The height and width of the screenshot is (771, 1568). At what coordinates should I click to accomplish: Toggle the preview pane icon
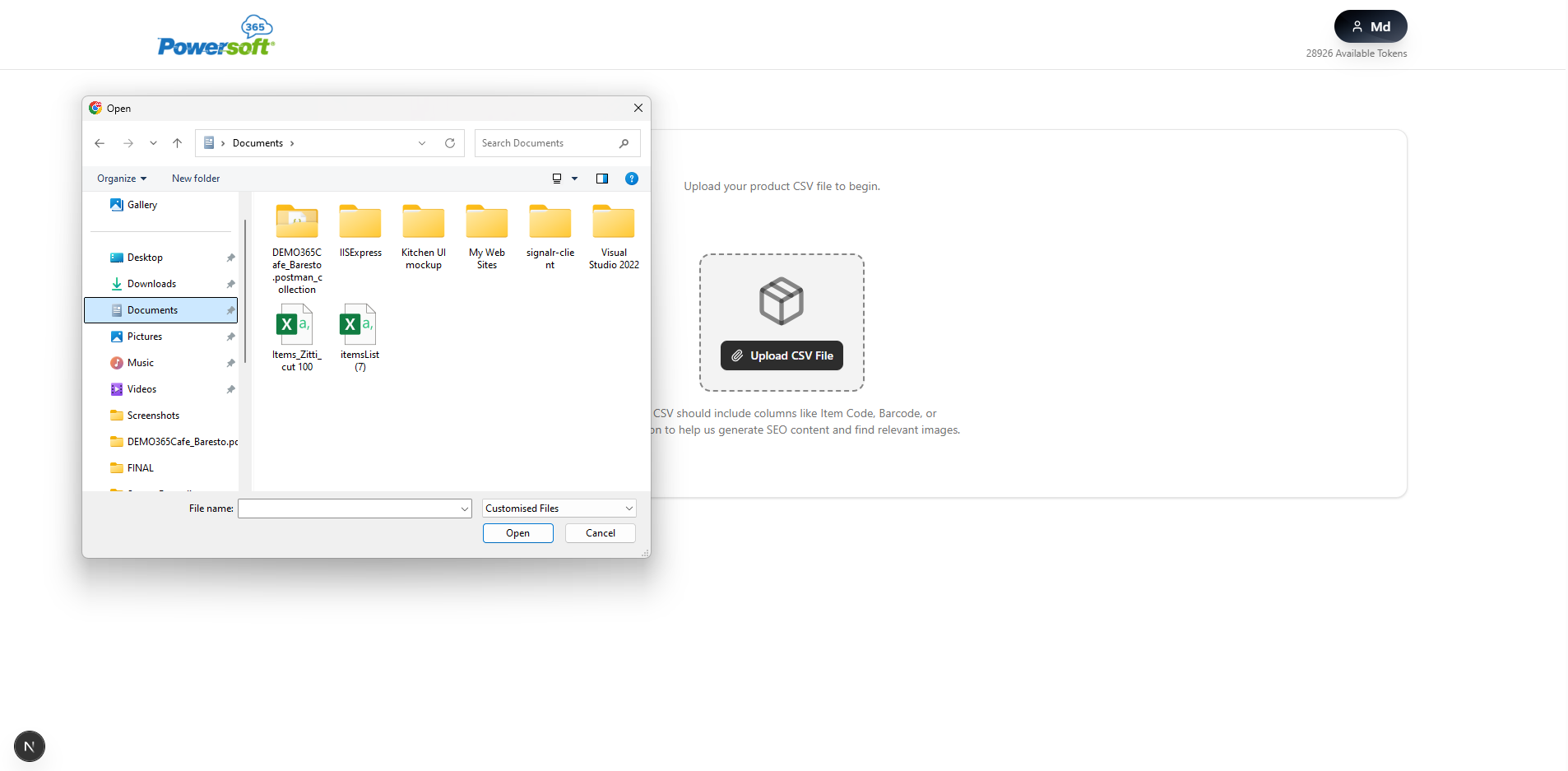tap(602, 179)
